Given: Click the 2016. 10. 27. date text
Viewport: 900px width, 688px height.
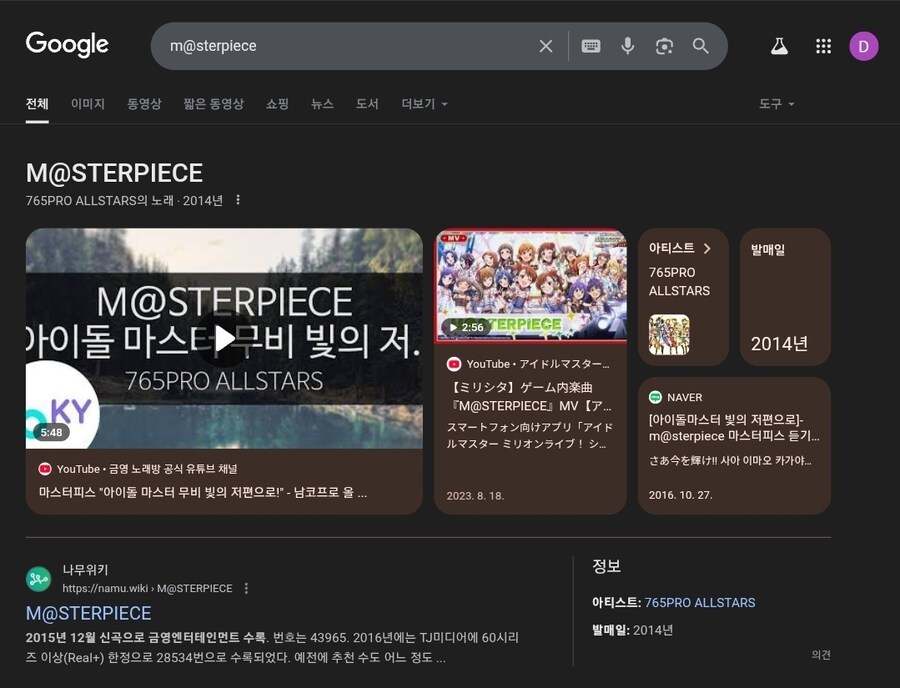Looking at the screenshot, I should point(680,495).
